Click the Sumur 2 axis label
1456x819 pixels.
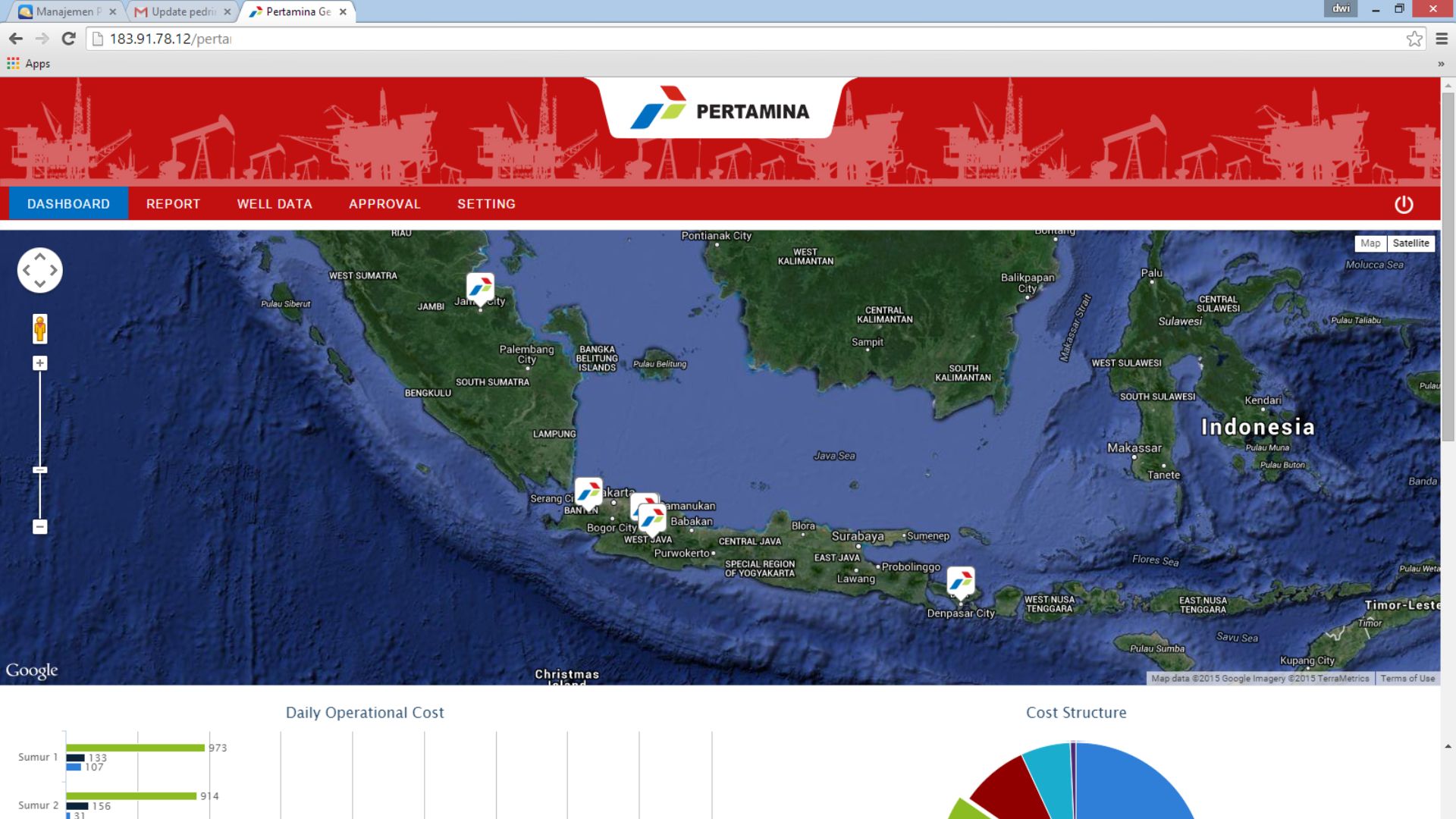[38, 805]
